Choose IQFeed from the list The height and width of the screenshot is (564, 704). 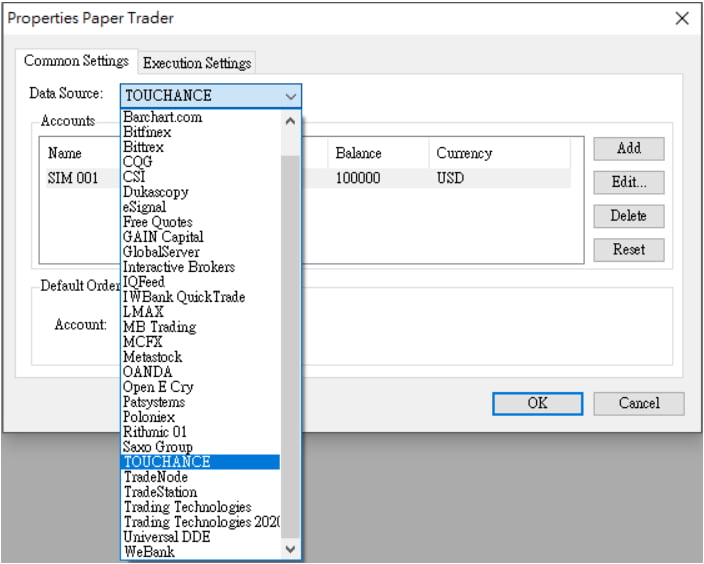click(201, 282)
